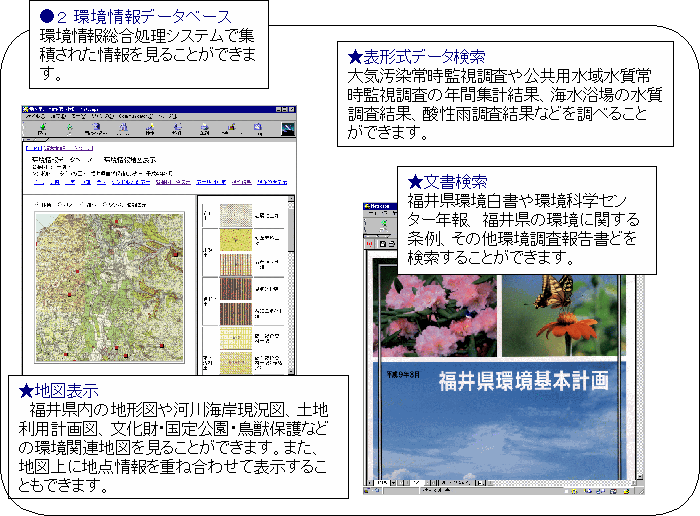The height and width of the screenshot is (516, 700).
Task: Select the yellow grid-pattern legend thumbnail
Action: click(236, 338)
